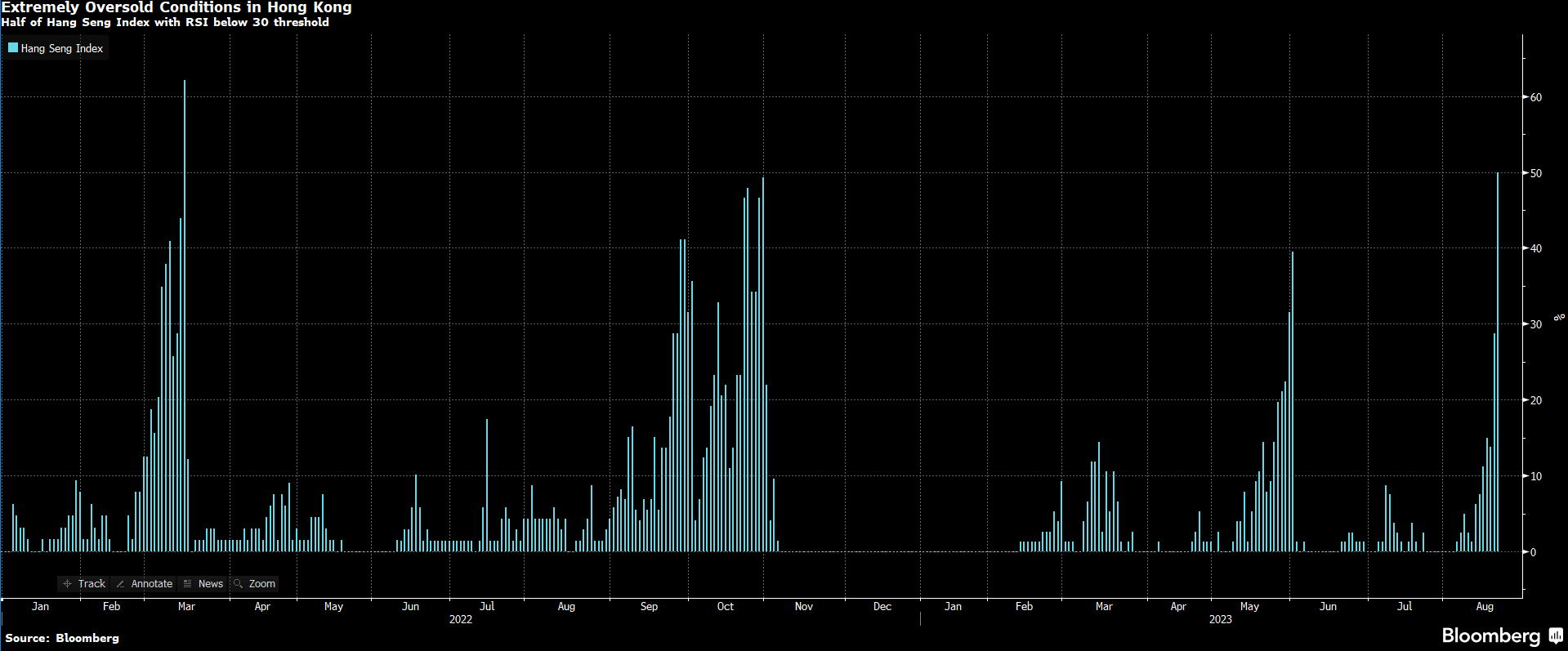Click the percent unit label on y-axis

pyautogui.click(x=1559, y=317)
